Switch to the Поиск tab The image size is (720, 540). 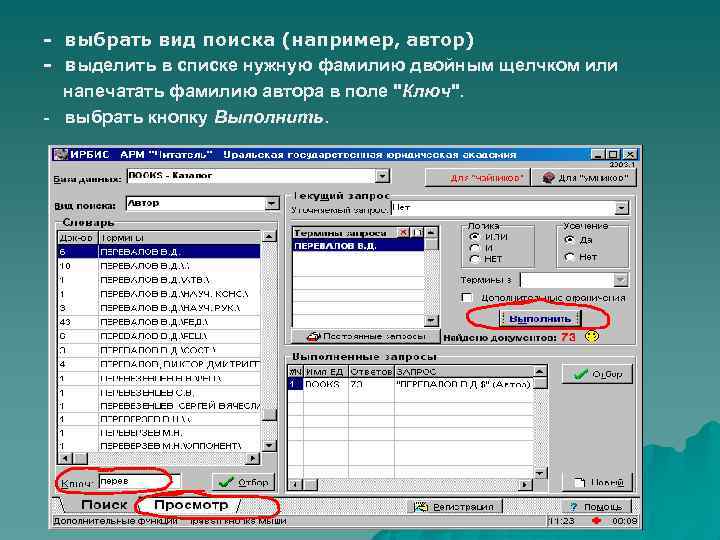[x=104, y=505]
